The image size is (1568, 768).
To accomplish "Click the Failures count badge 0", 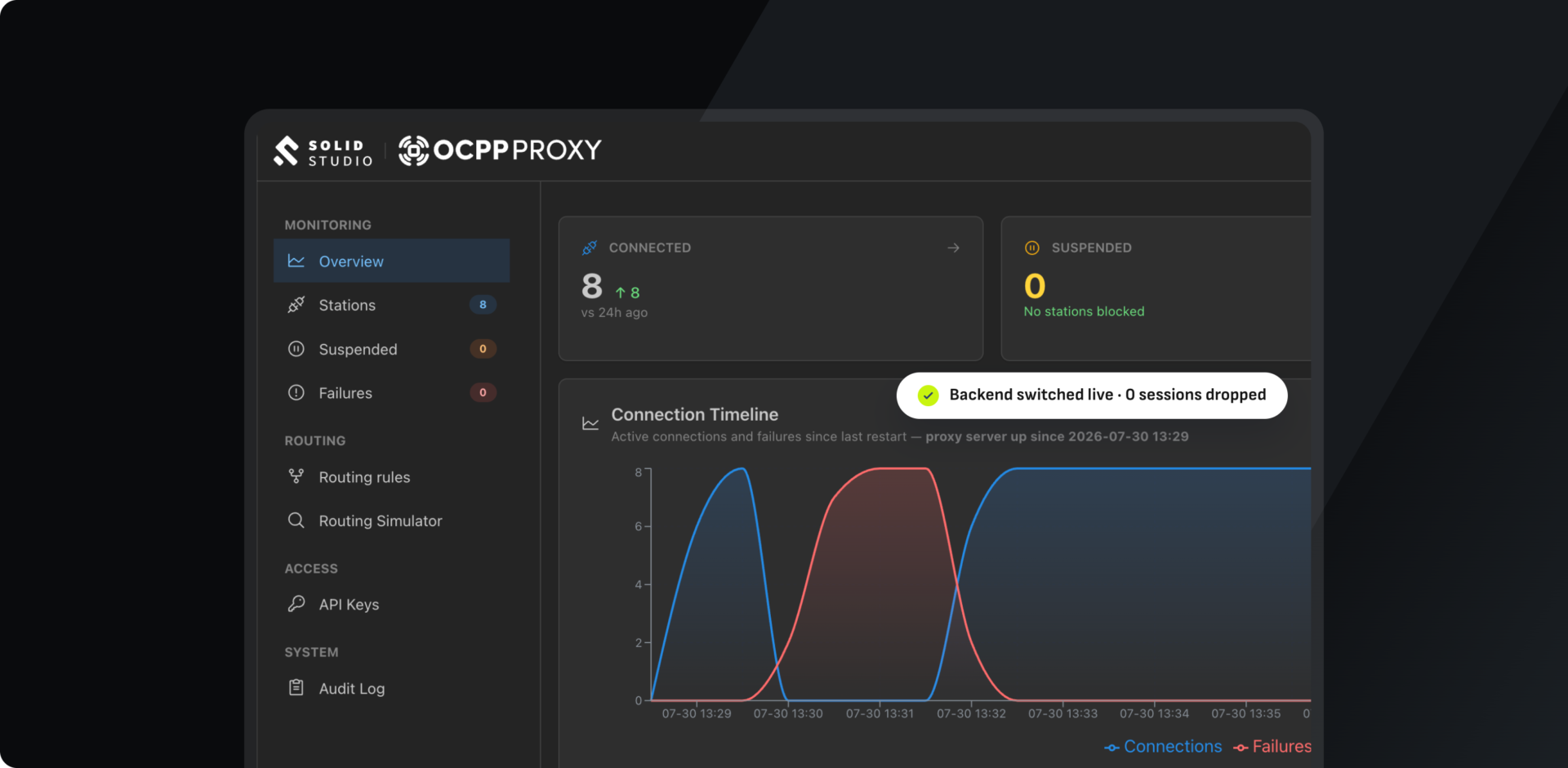I will (x=483, y=393).
